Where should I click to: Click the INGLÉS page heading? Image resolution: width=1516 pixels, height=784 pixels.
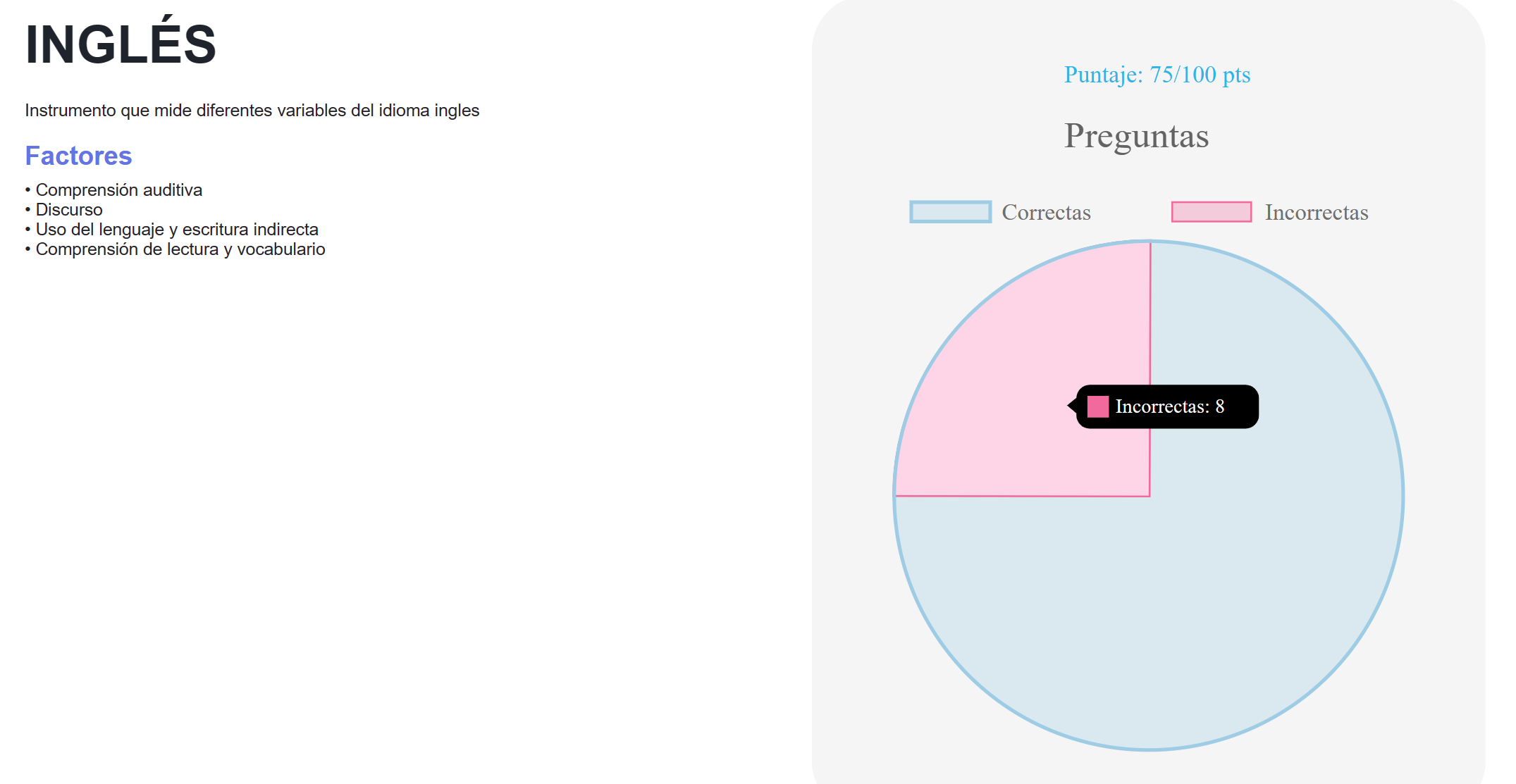point(121,44)
